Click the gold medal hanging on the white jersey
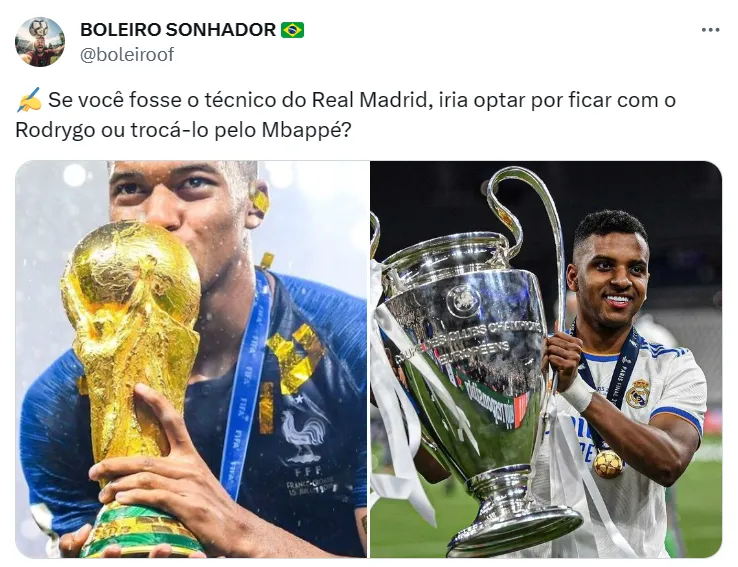 (608, 463)
